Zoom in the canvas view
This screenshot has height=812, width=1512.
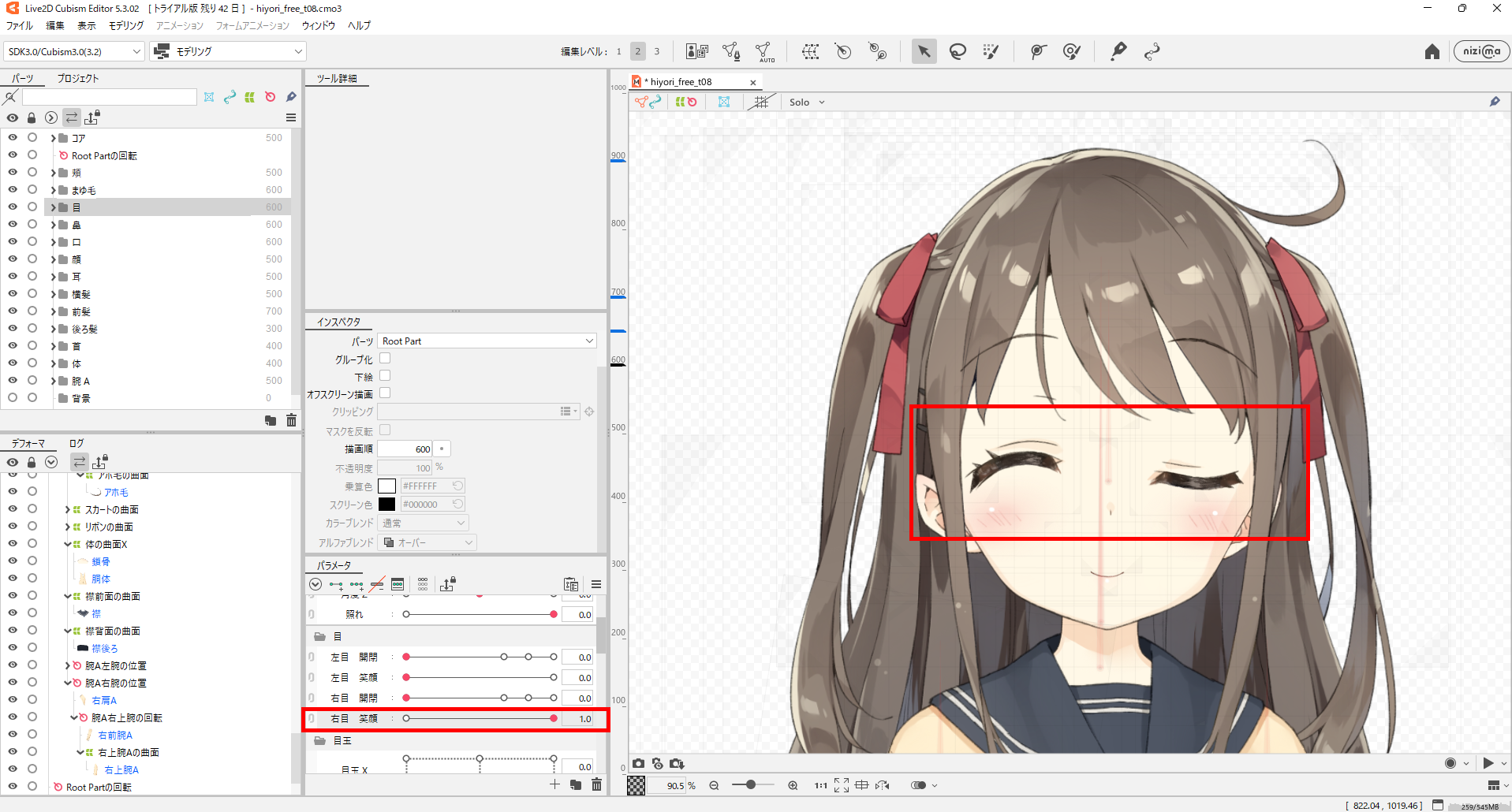[x=793, y=785]
